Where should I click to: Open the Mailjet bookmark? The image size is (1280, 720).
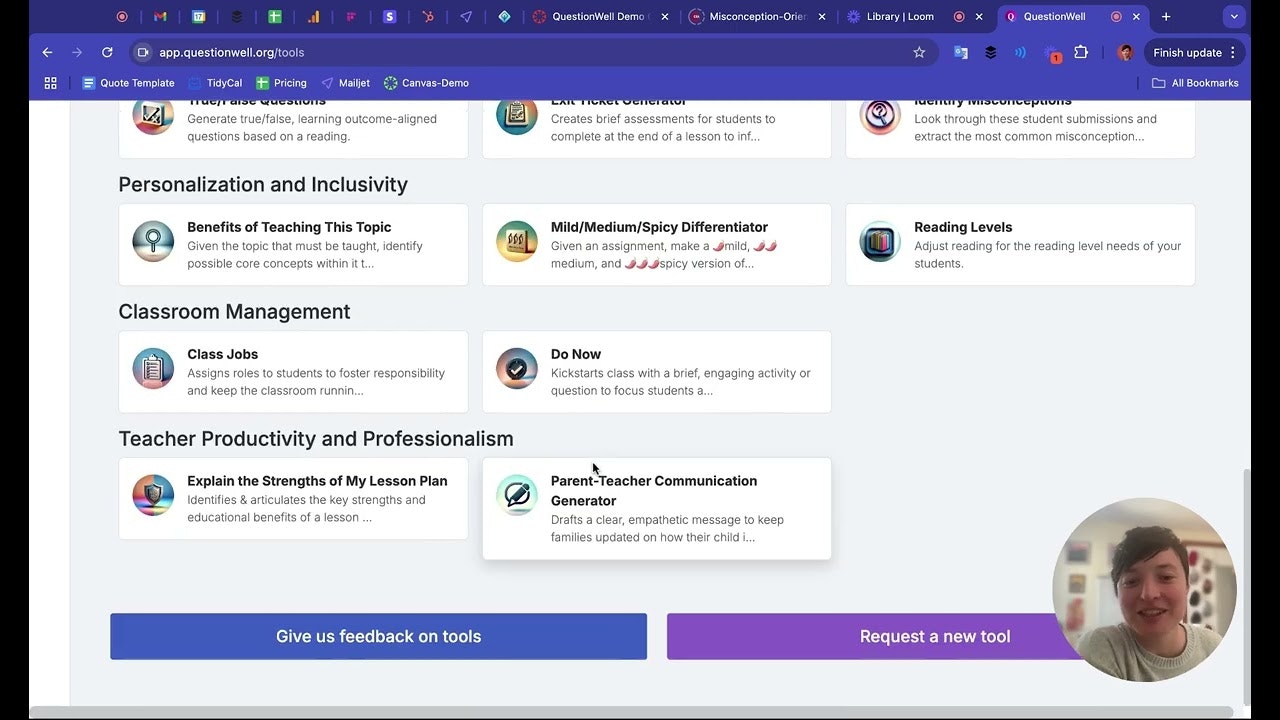click(345, 83)
